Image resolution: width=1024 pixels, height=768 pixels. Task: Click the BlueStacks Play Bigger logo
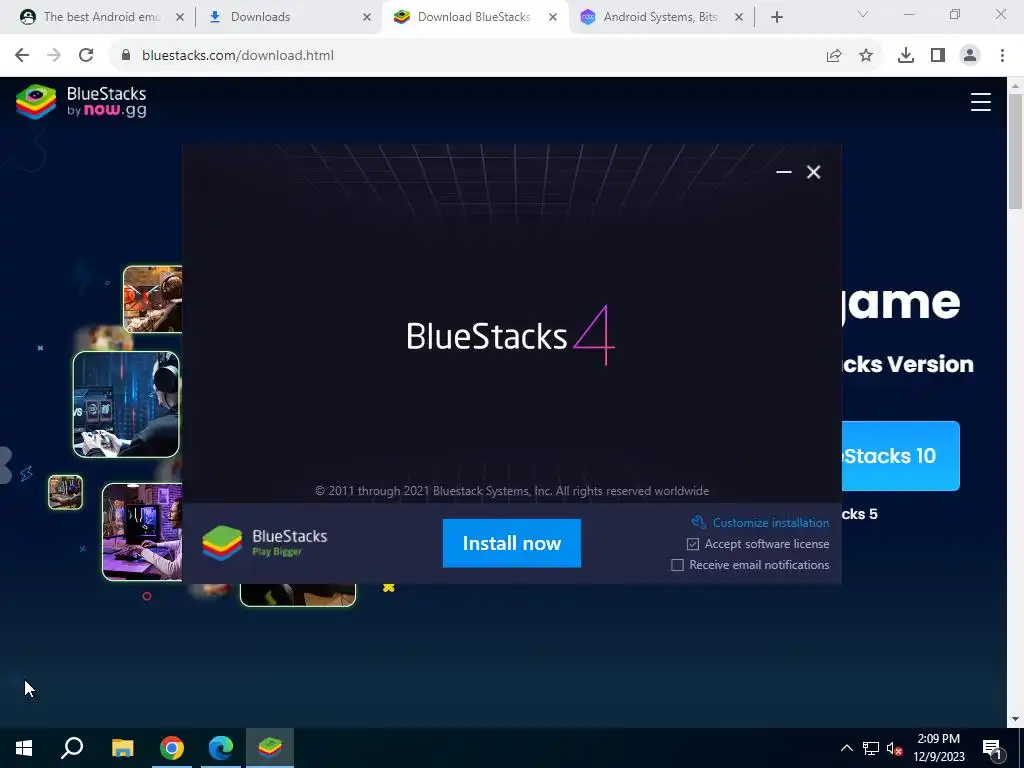264,543
